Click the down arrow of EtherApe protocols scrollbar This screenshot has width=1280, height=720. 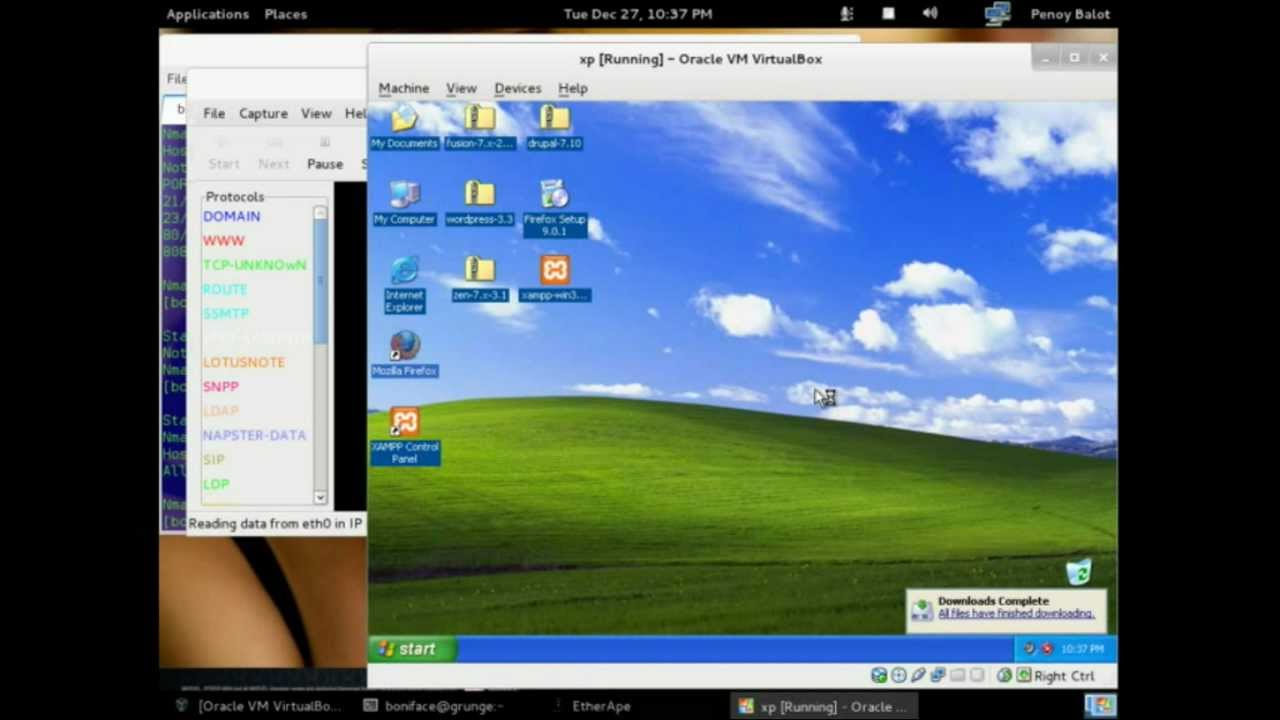pyautogui.click(x=320, y=497)
